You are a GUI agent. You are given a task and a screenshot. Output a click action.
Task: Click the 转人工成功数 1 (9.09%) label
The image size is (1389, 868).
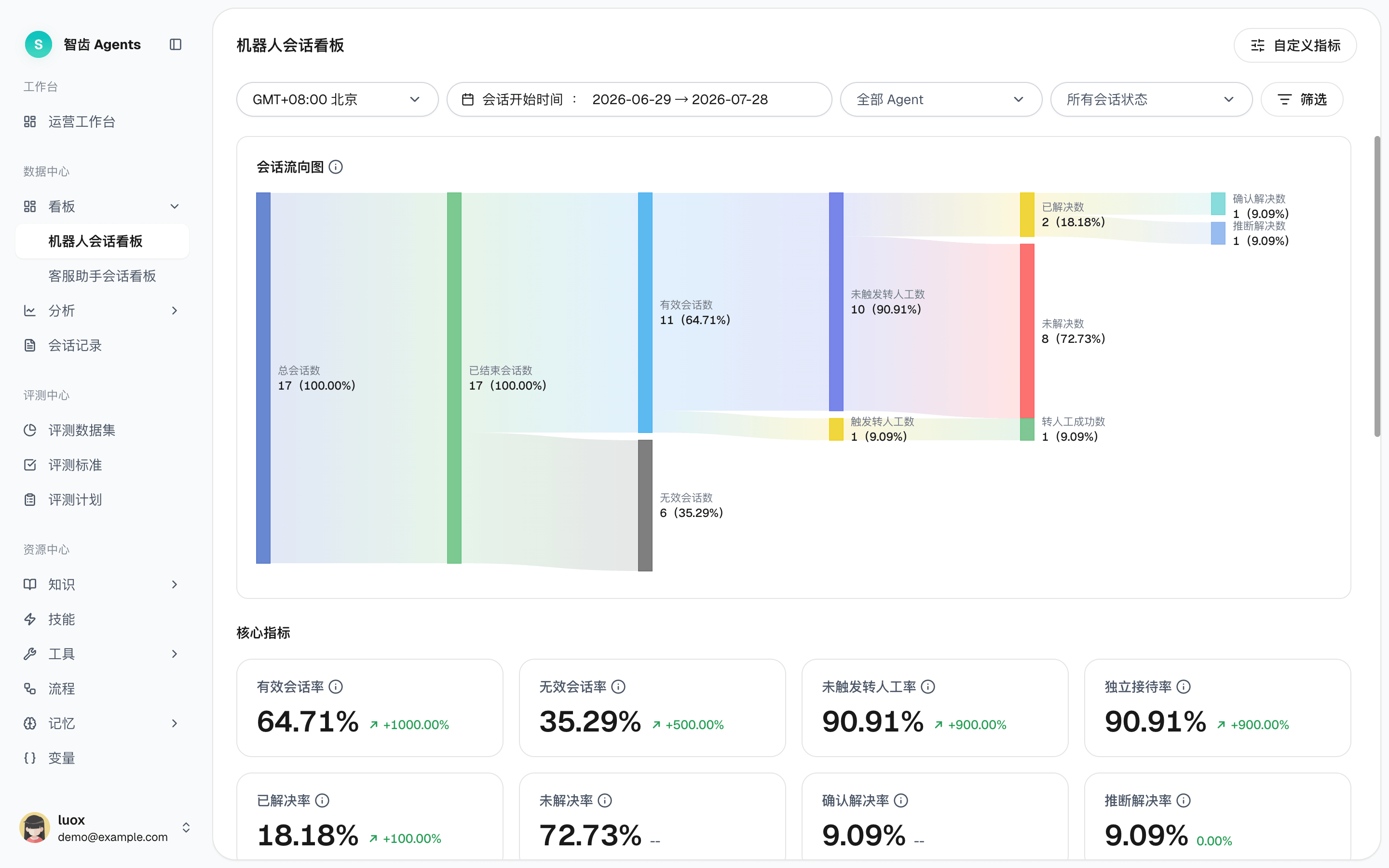1073,429
